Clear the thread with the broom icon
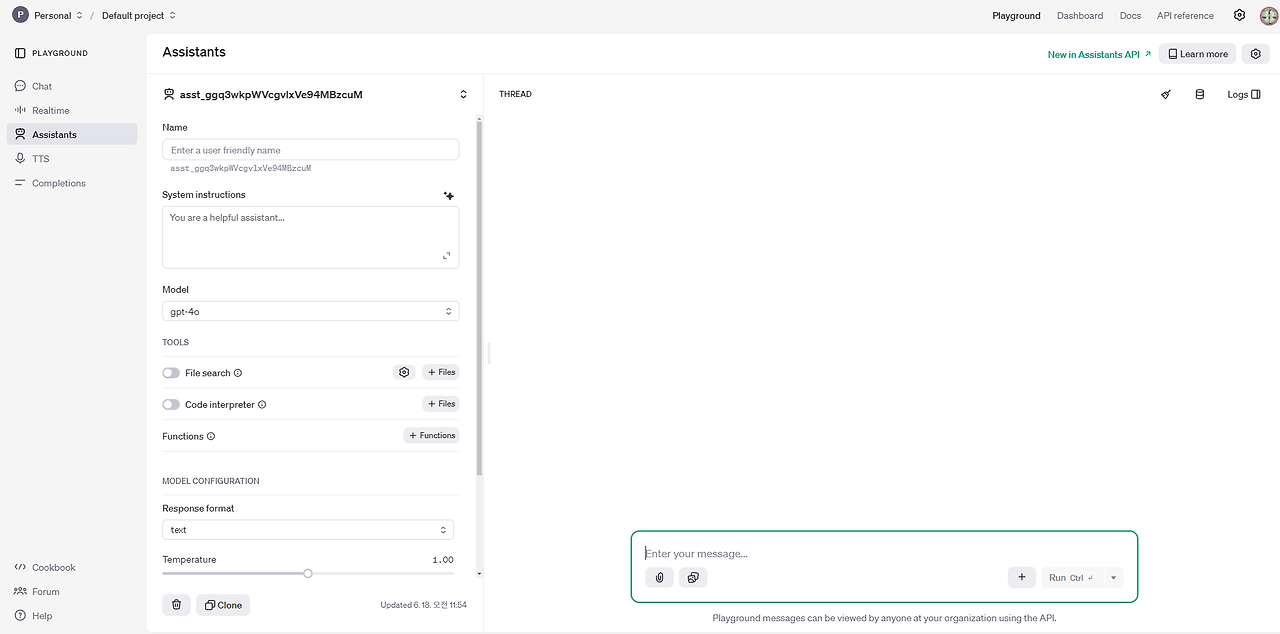The image size is (1280, 634). [x=1165, y=94]
